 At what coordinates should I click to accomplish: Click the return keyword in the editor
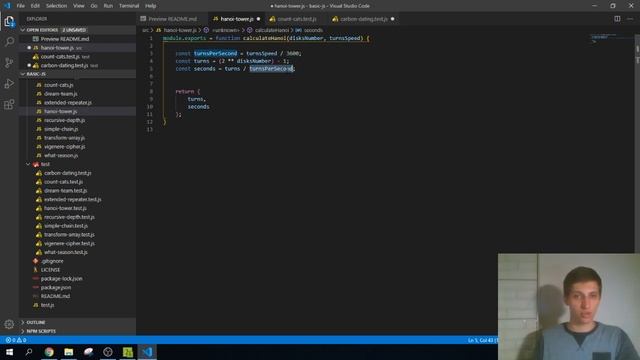[x=184, y=91]
